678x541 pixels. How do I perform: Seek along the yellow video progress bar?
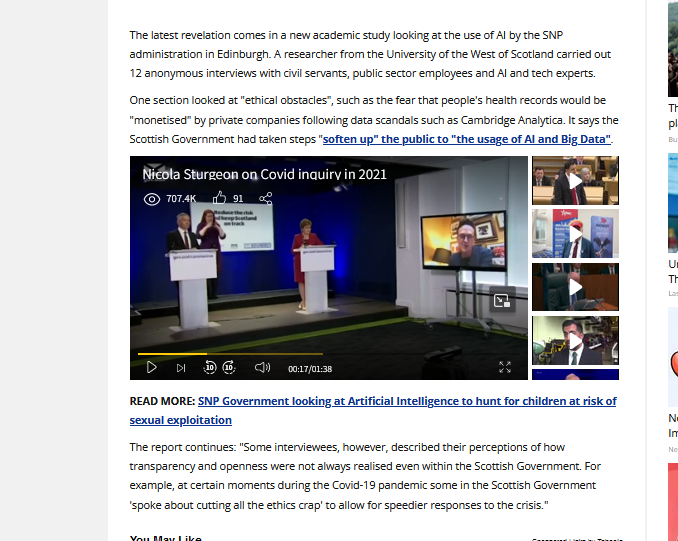230,354
